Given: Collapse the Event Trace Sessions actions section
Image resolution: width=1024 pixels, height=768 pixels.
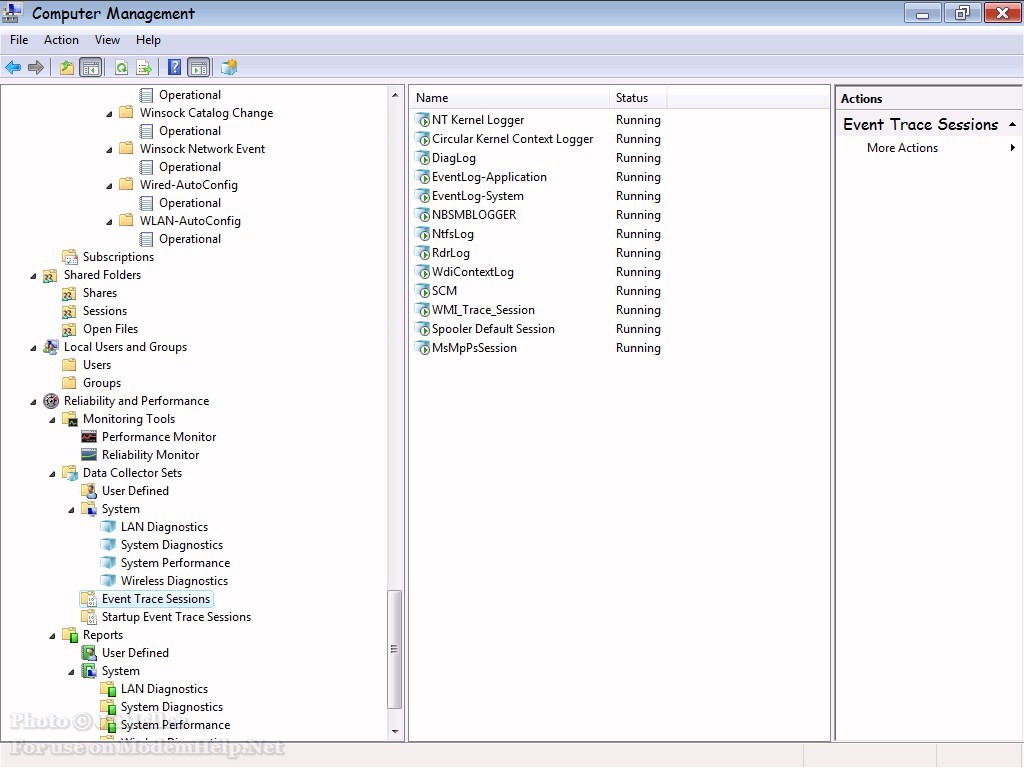Looking at the screenshot, I should (1012, 124).
